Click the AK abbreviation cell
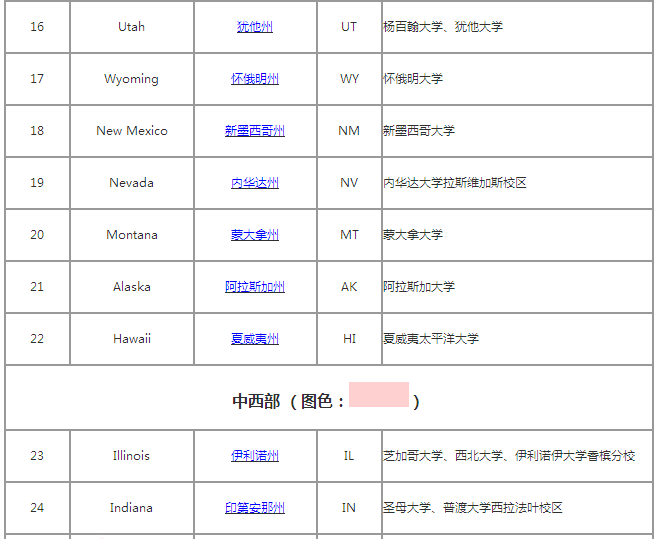This screenshot has height=539, width=657. (349, 287)
